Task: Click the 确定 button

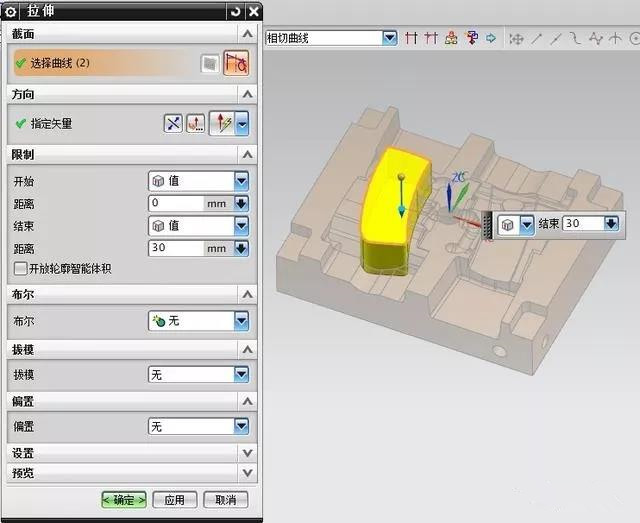Action: click(124, 499)
